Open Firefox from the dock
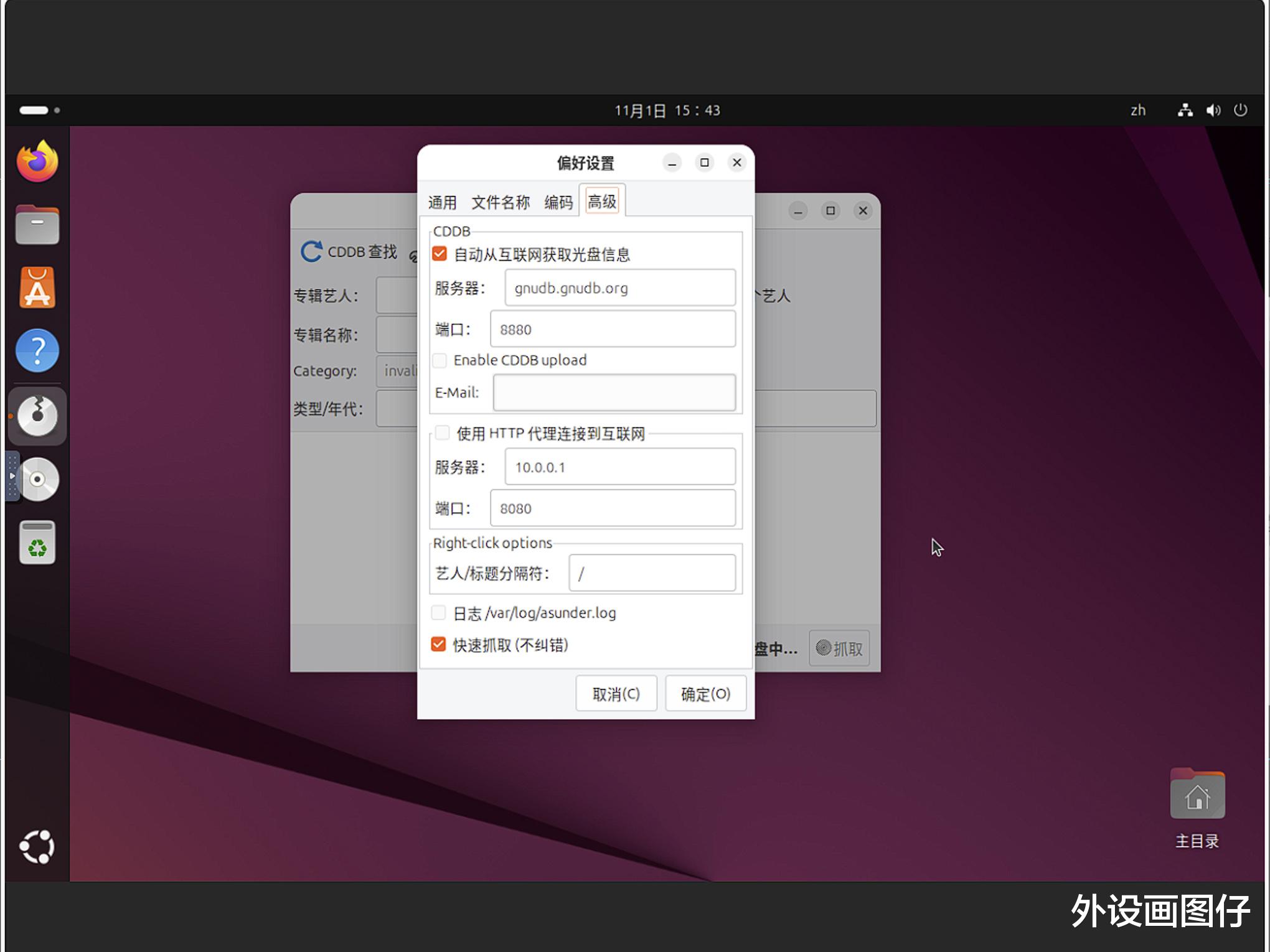The height and width of the screenshot is (952, 1270). 37,162
